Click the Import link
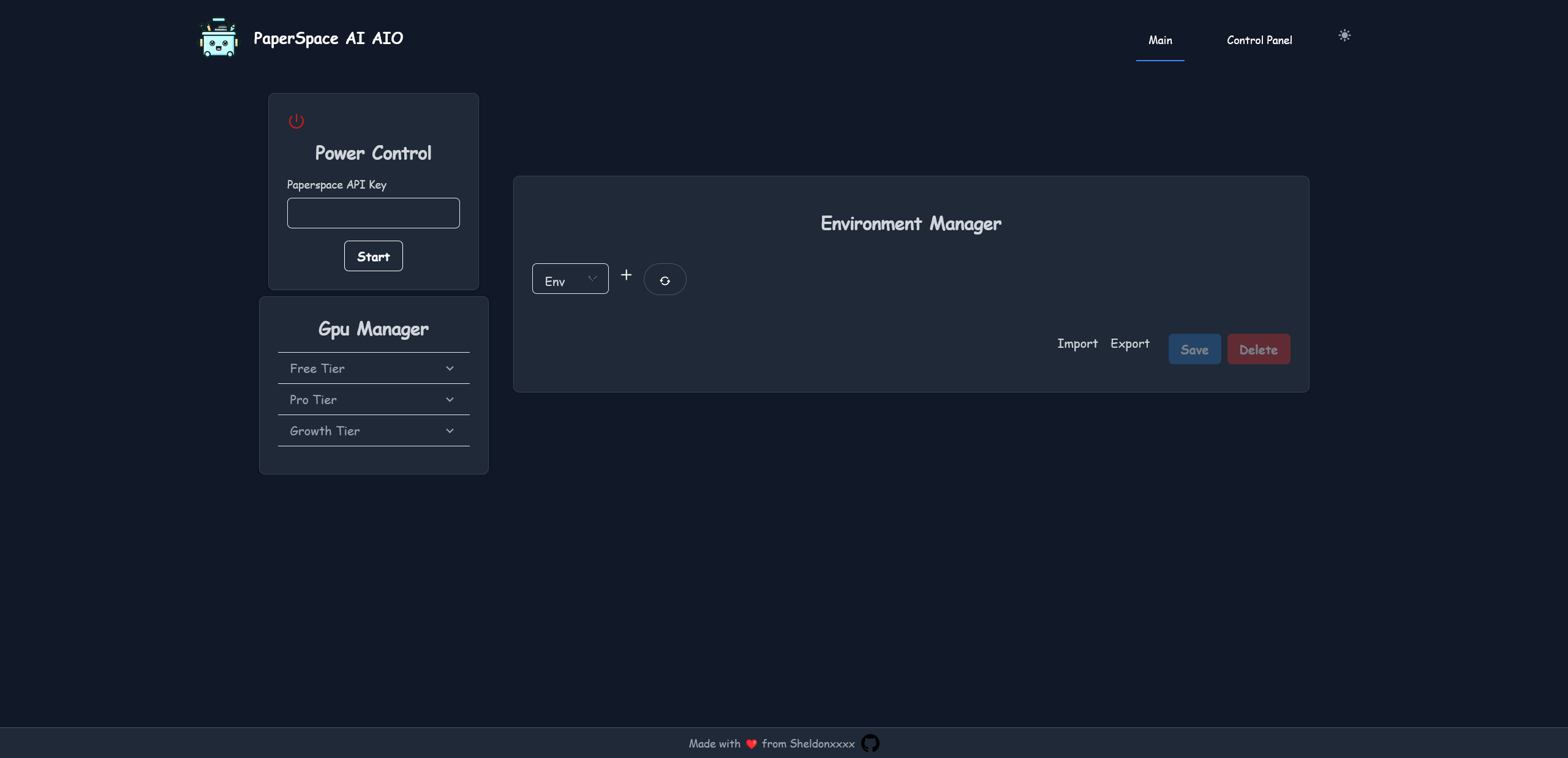 [x=1077, y=343]
